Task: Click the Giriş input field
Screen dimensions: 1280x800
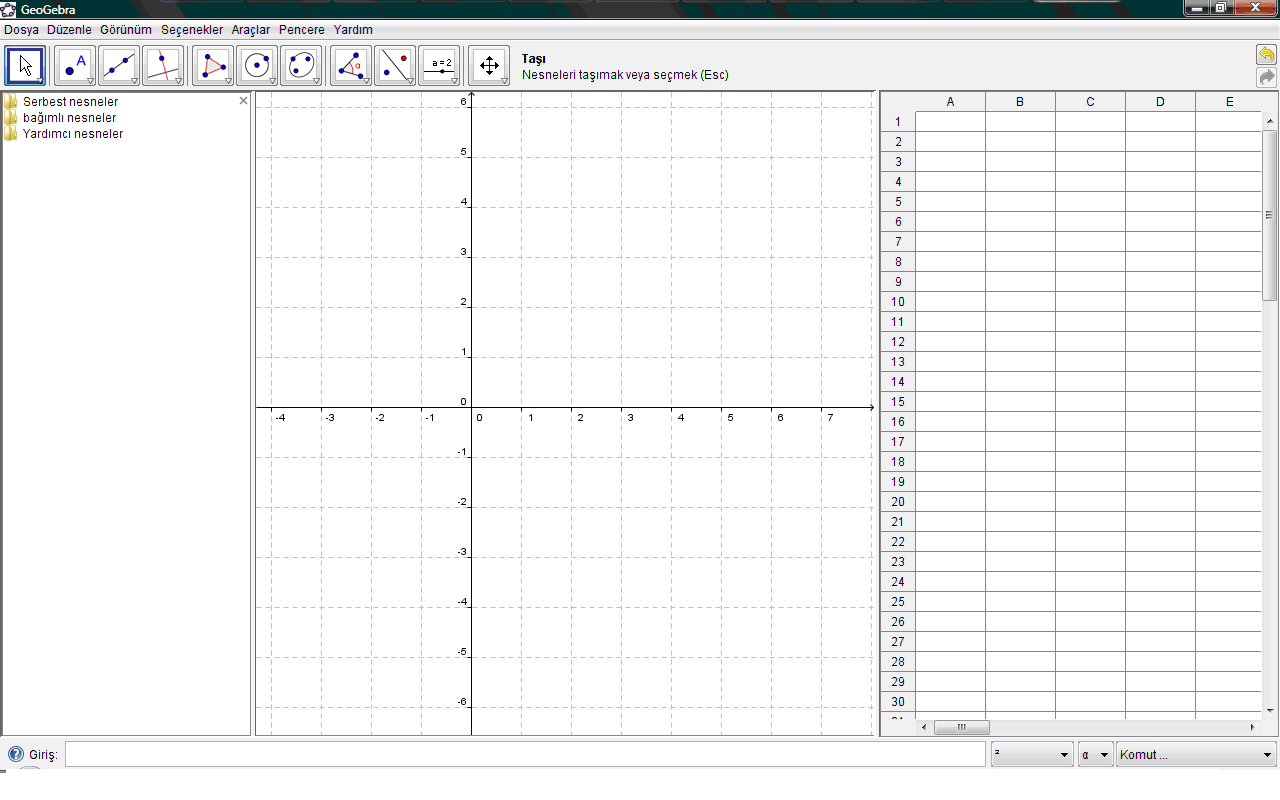Action: (x=525, y=755)
